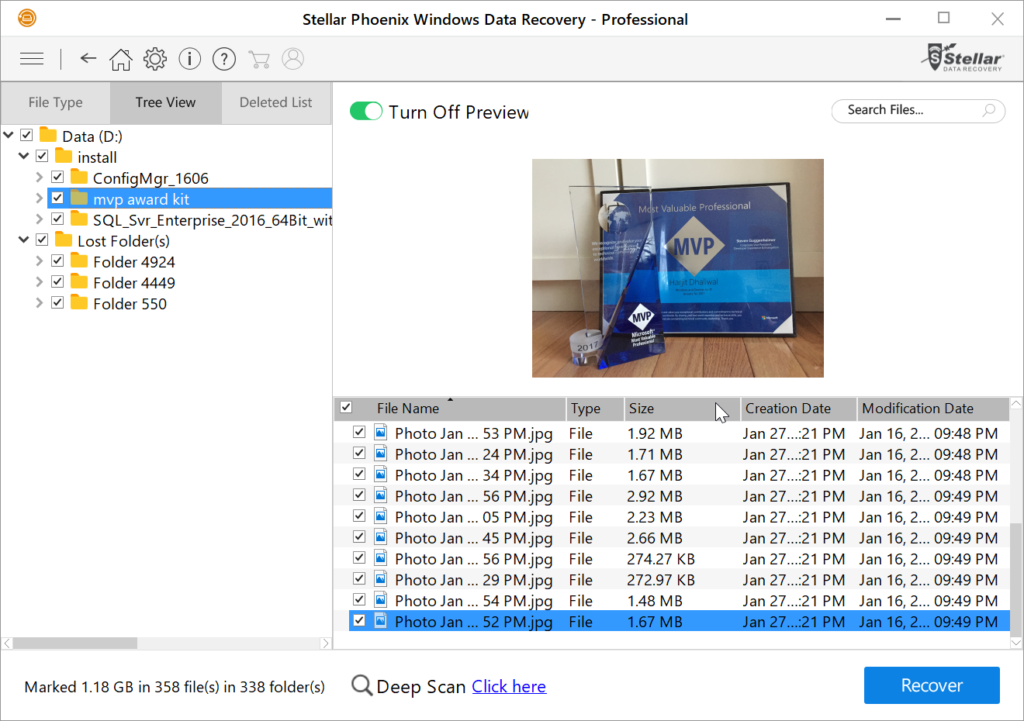Click the shopping cart icon
The image size is (1024, 721).
pos(259,59)
